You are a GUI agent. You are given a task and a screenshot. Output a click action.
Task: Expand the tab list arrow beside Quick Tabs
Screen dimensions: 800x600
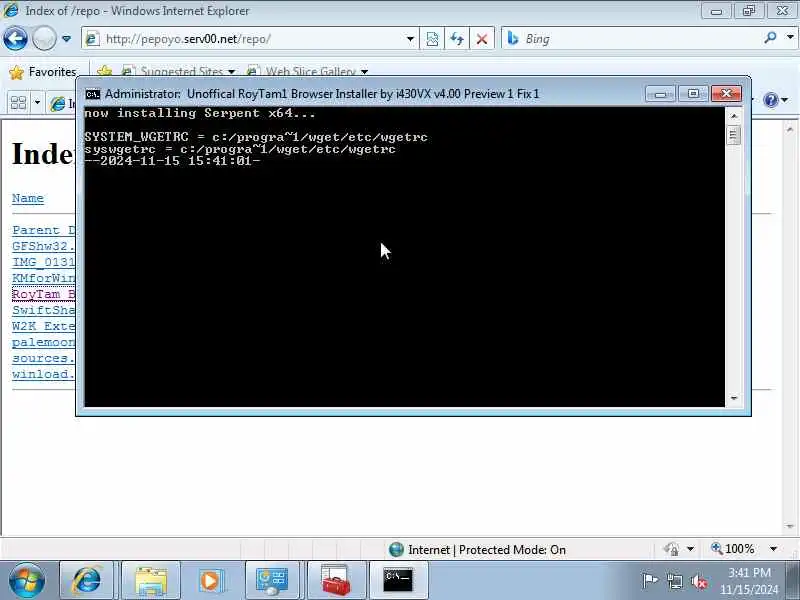37,103
